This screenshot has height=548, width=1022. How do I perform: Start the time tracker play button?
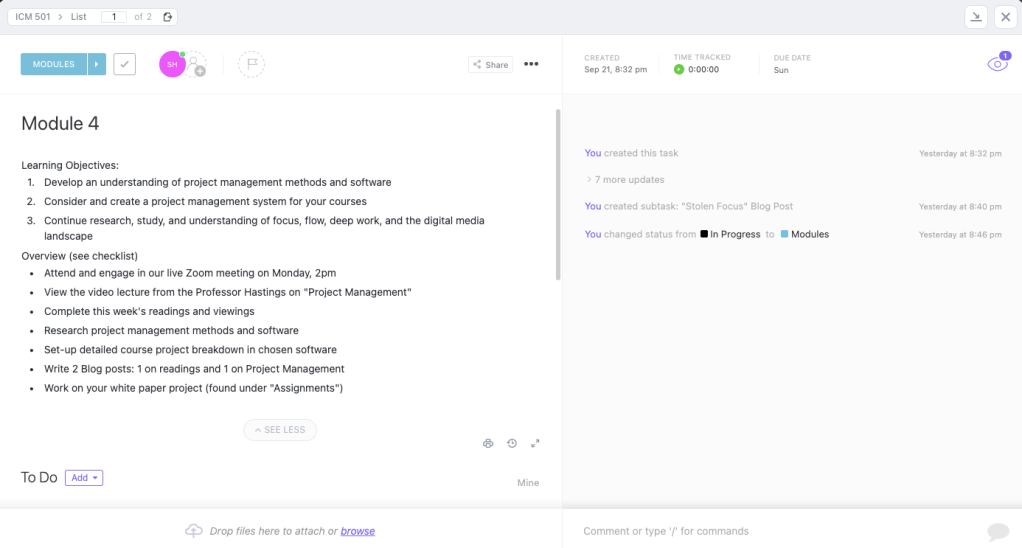coord(679,70)
